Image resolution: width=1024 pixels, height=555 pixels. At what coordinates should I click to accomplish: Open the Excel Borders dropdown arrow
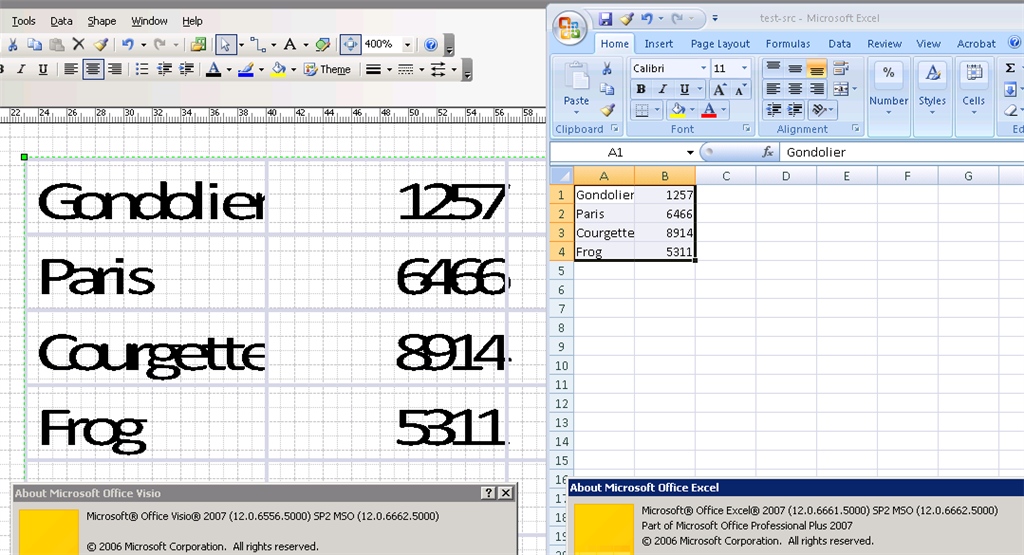[x=657, y=110]
